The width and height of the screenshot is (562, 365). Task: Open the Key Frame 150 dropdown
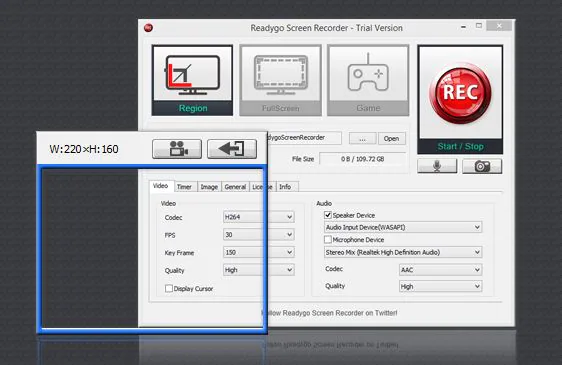(259, 252)
